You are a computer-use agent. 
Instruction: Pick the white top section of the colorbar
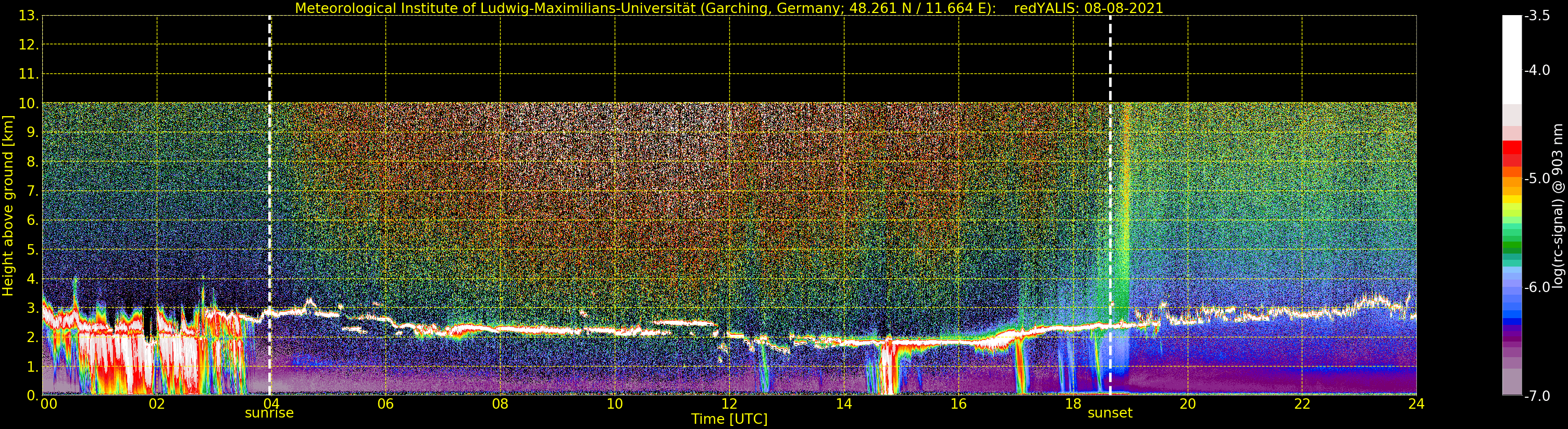[1512, 60]
